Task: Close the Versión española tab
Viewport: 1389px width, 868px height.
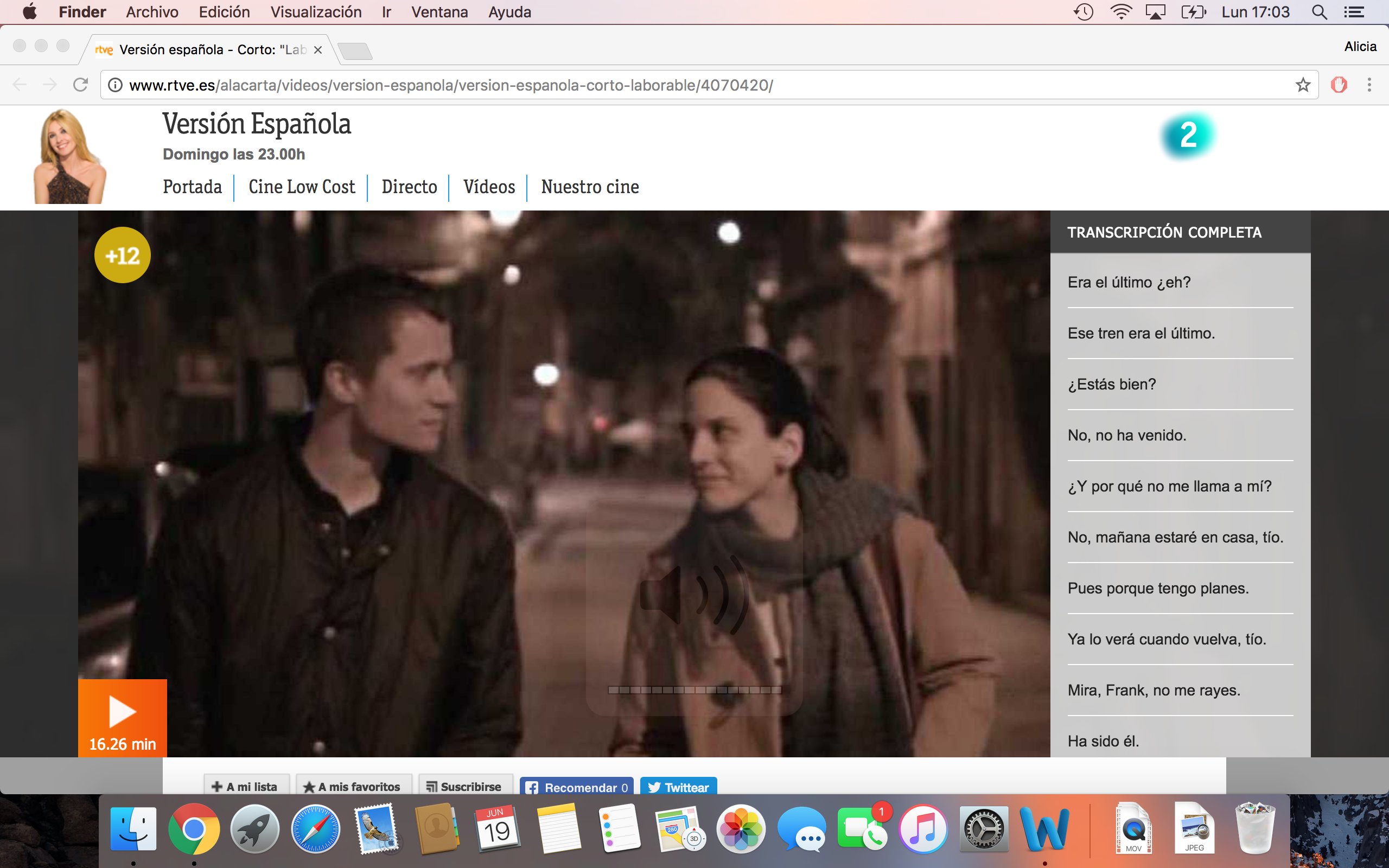Action: [x=318, y=50]
